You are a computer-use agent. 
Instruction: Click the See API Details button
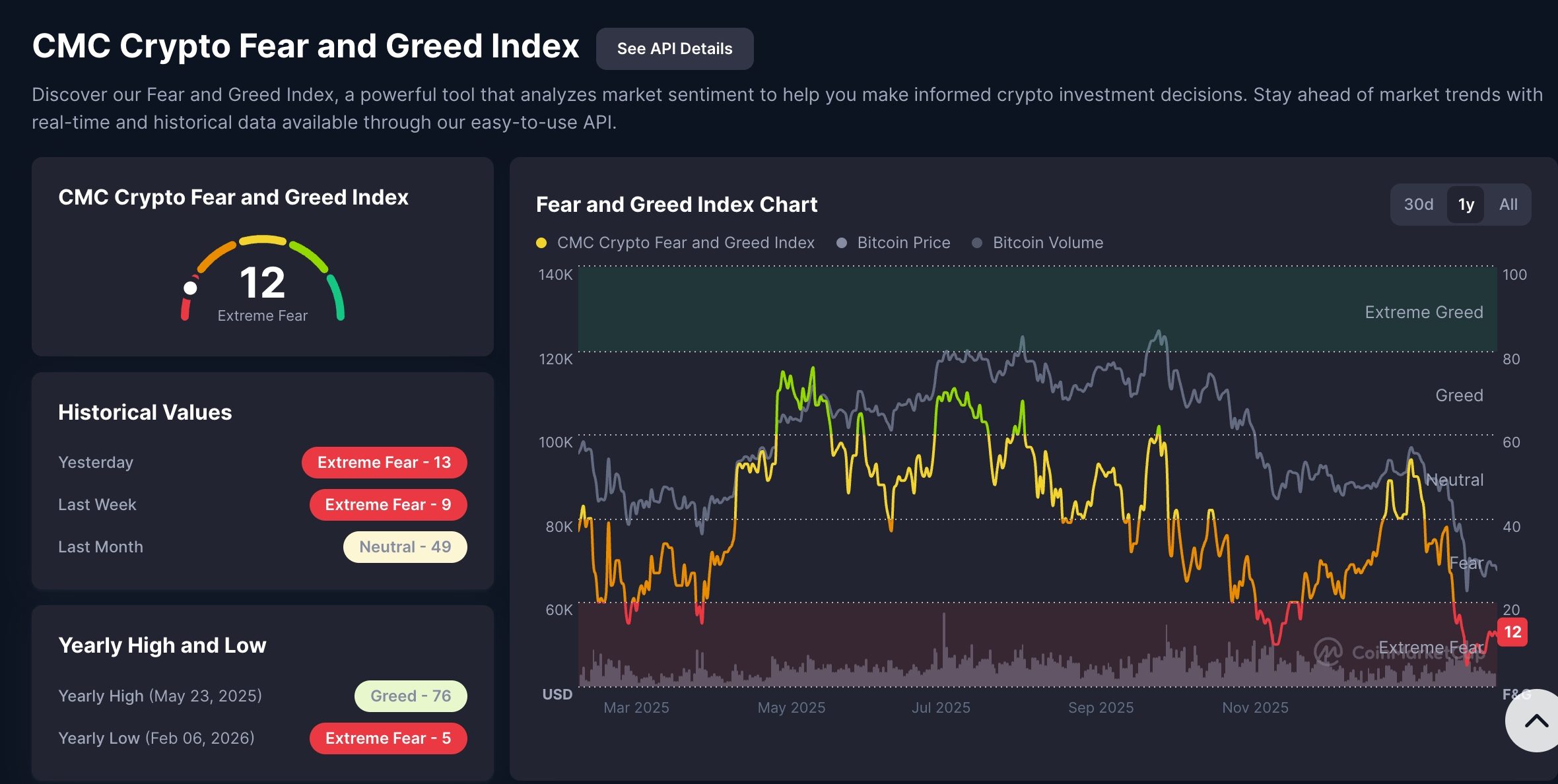[x=675, y=49]
